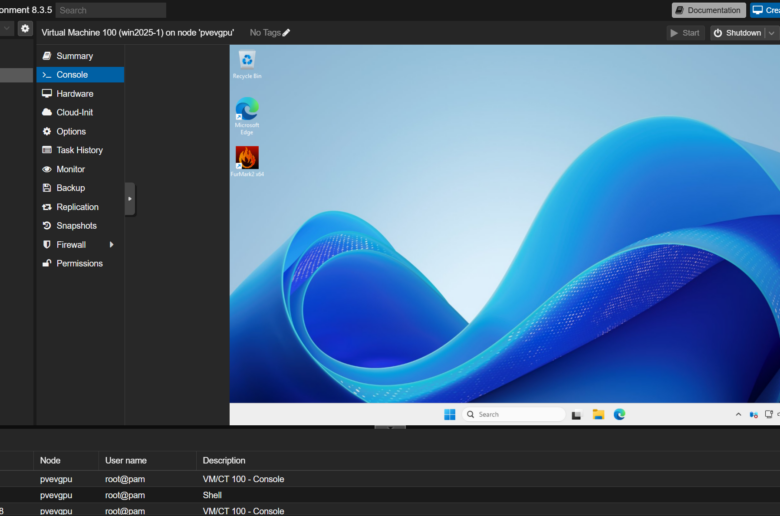Expand the noVNC side control handle
The image size is (780, 516).
click(x=130, y=199)
